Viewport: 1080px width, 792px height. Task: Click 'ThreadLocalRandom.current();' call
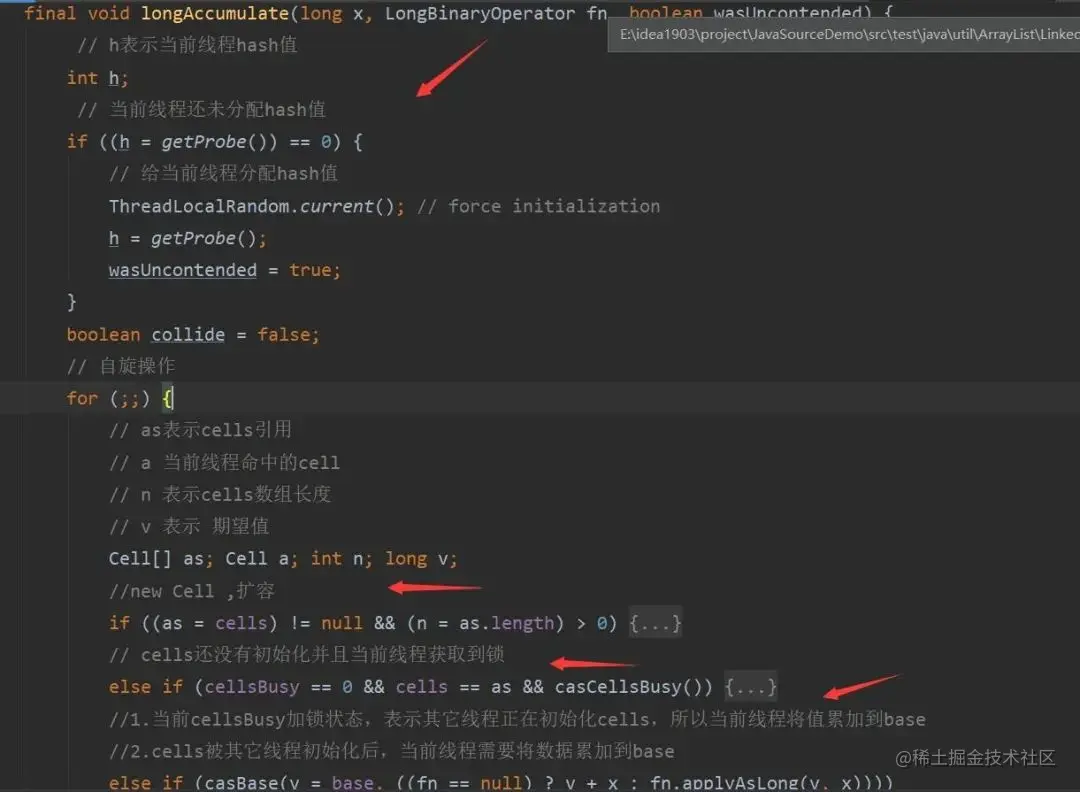point(257,206)
